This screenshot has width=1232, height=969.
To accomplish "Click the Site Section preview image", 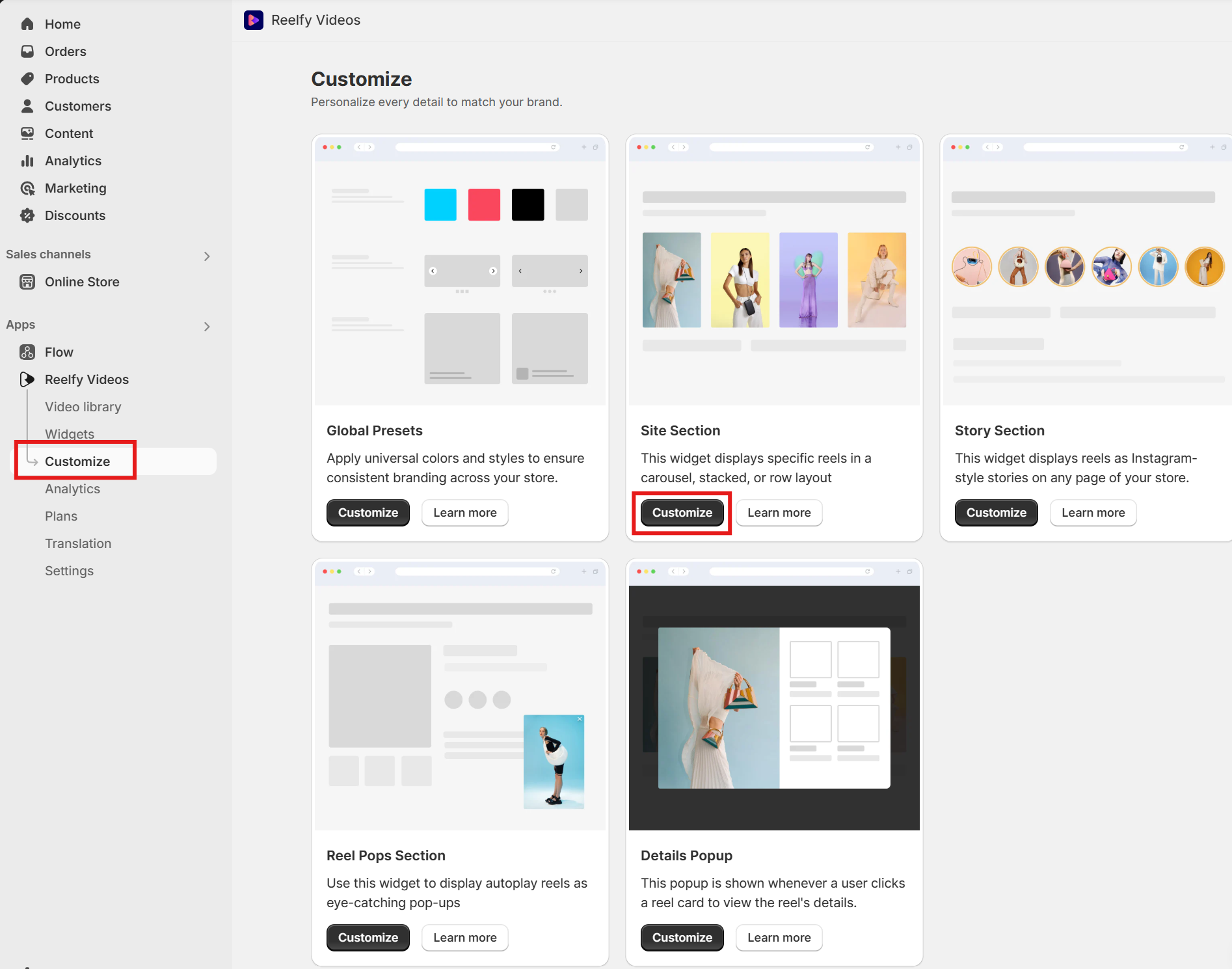I will pyautogui.click(x=774, y=271).
